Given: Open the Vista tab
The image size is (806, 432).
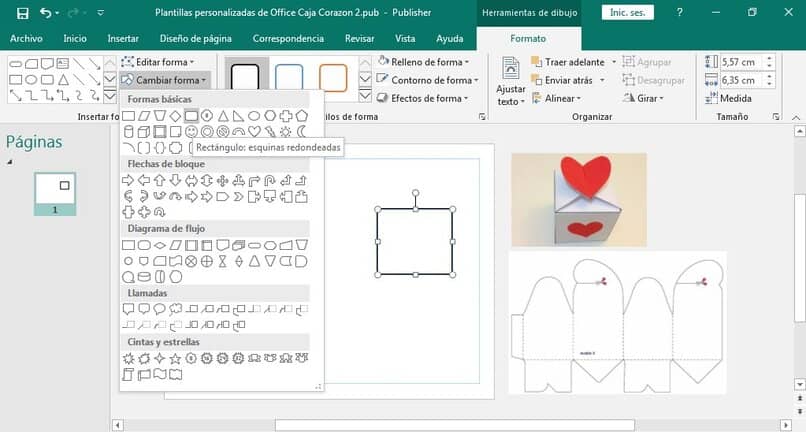Looking at the screenshot, I should coord(405,39).
